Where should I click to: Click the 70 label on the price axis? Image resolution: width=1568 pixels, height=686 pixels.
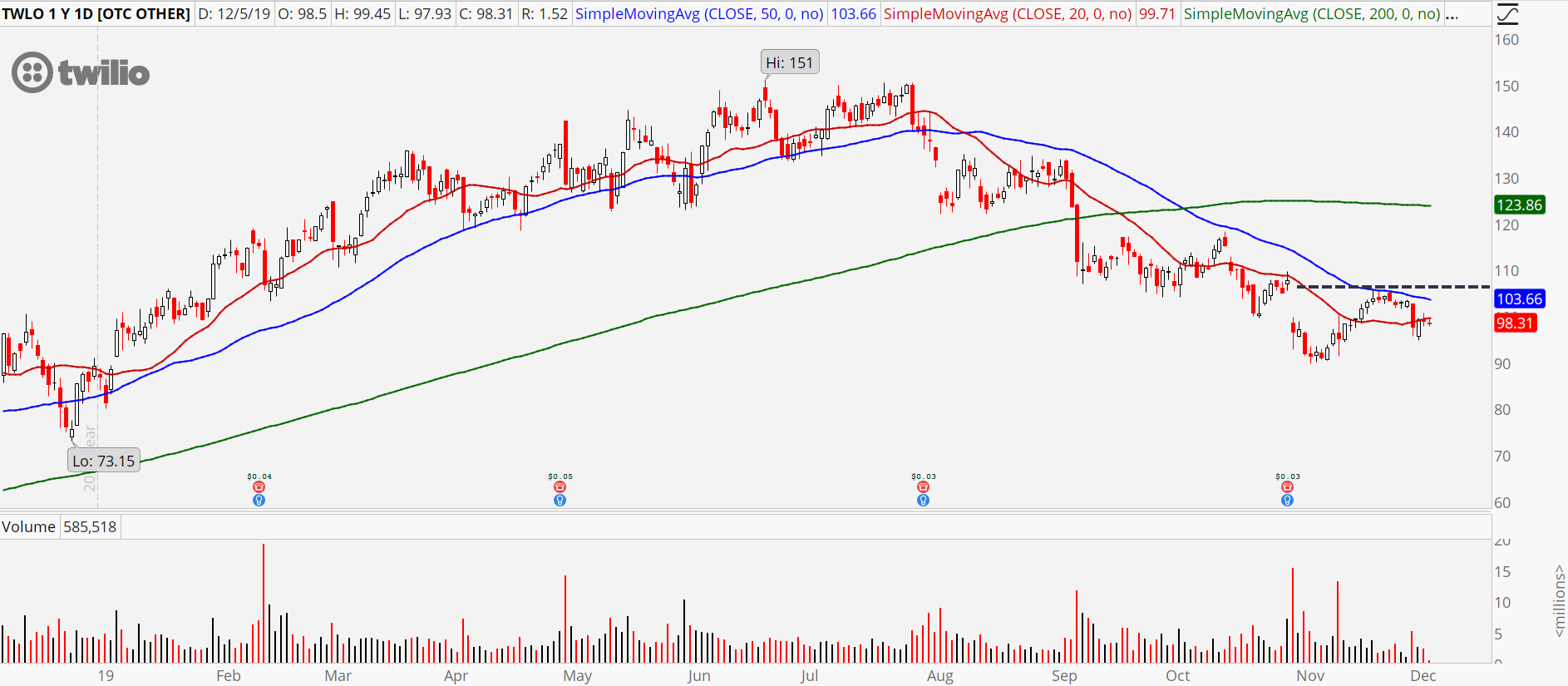[x=1502, y=456]
